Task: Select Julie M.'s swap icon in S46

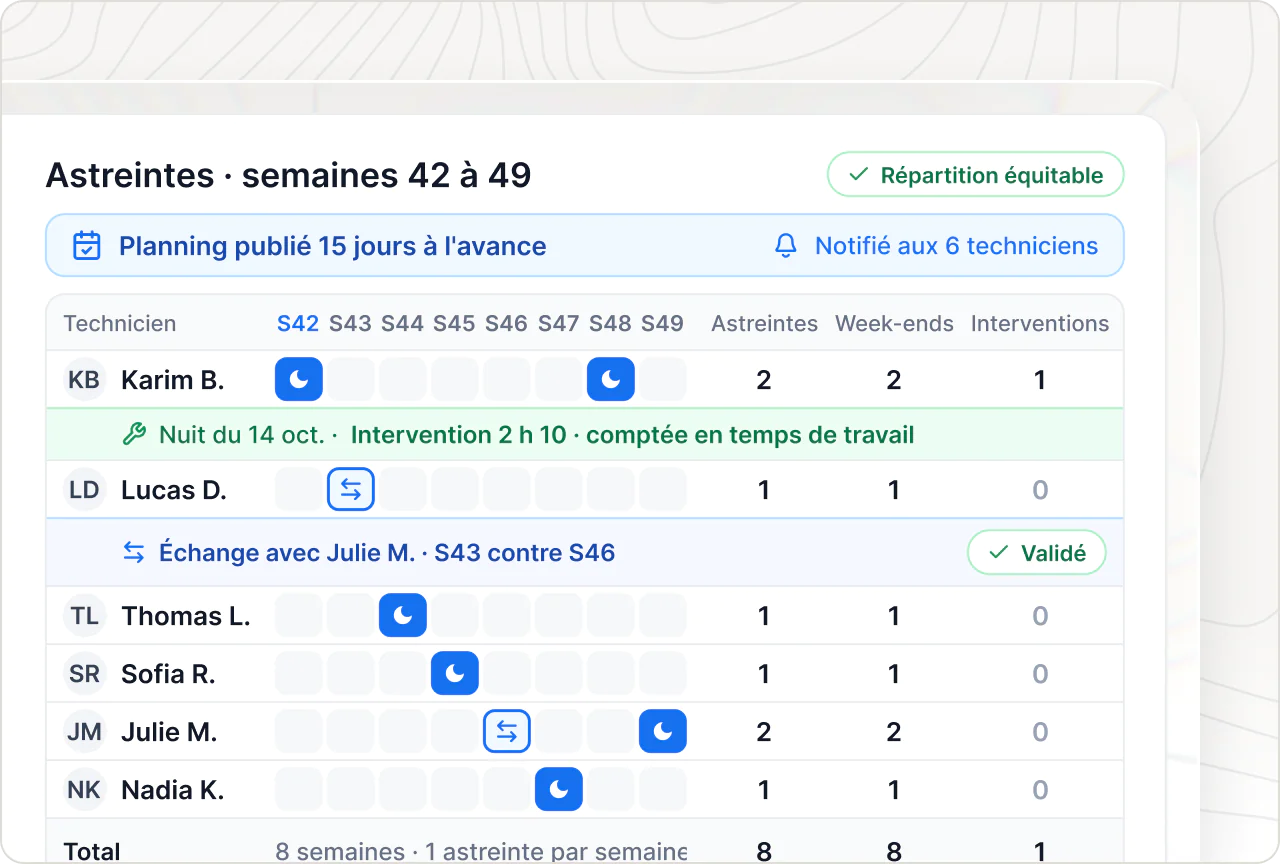Action: (x=507, y=732)
